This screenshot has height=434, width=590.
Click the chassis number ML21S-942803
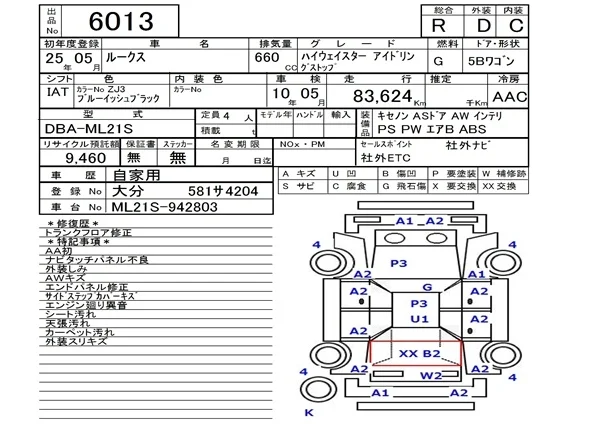click(x=164, y=207)
